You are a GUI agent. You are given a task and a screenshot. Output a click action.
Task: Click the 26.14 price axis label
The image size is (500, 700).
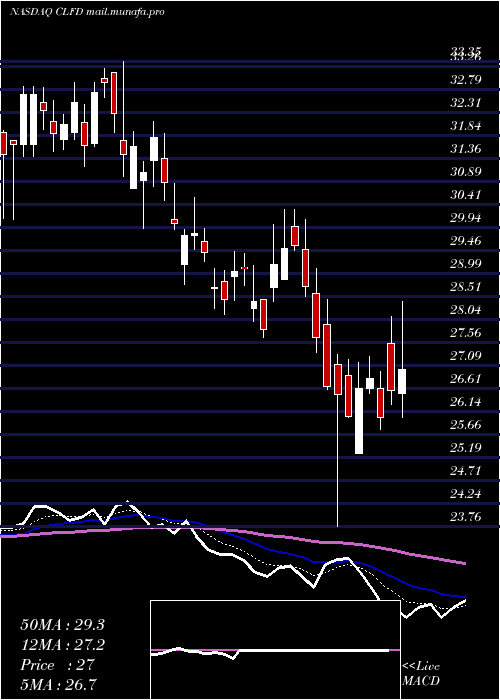(465, 402)
